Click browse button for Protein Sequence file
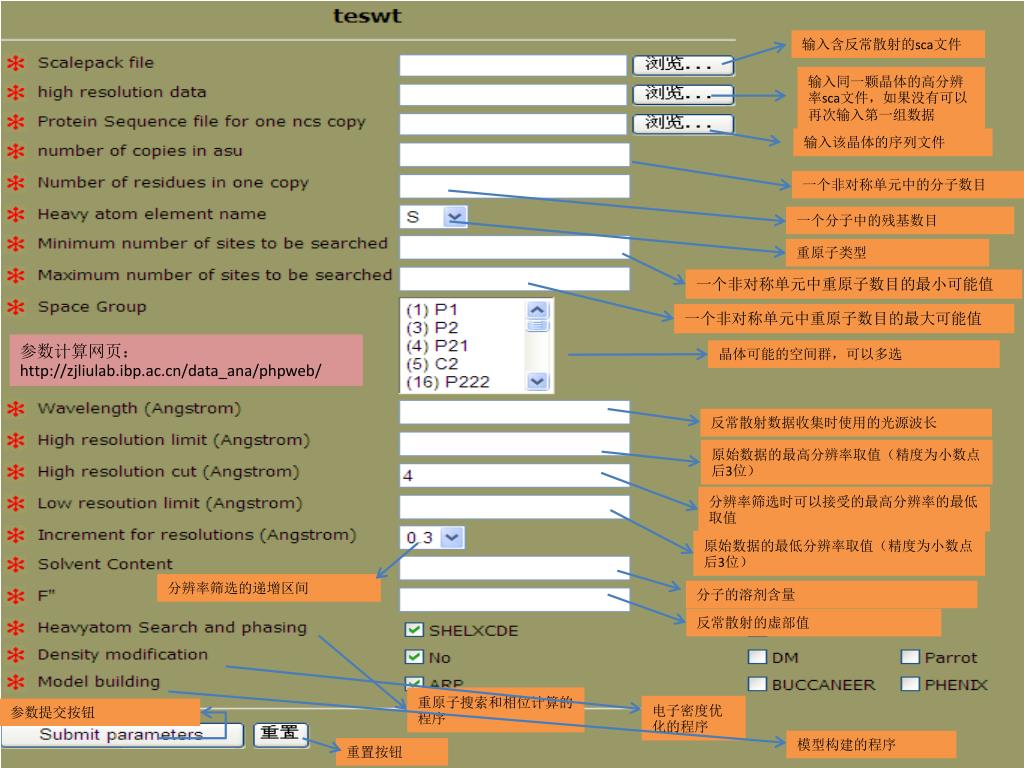The image size is (1024, 768). coord(683,123)
